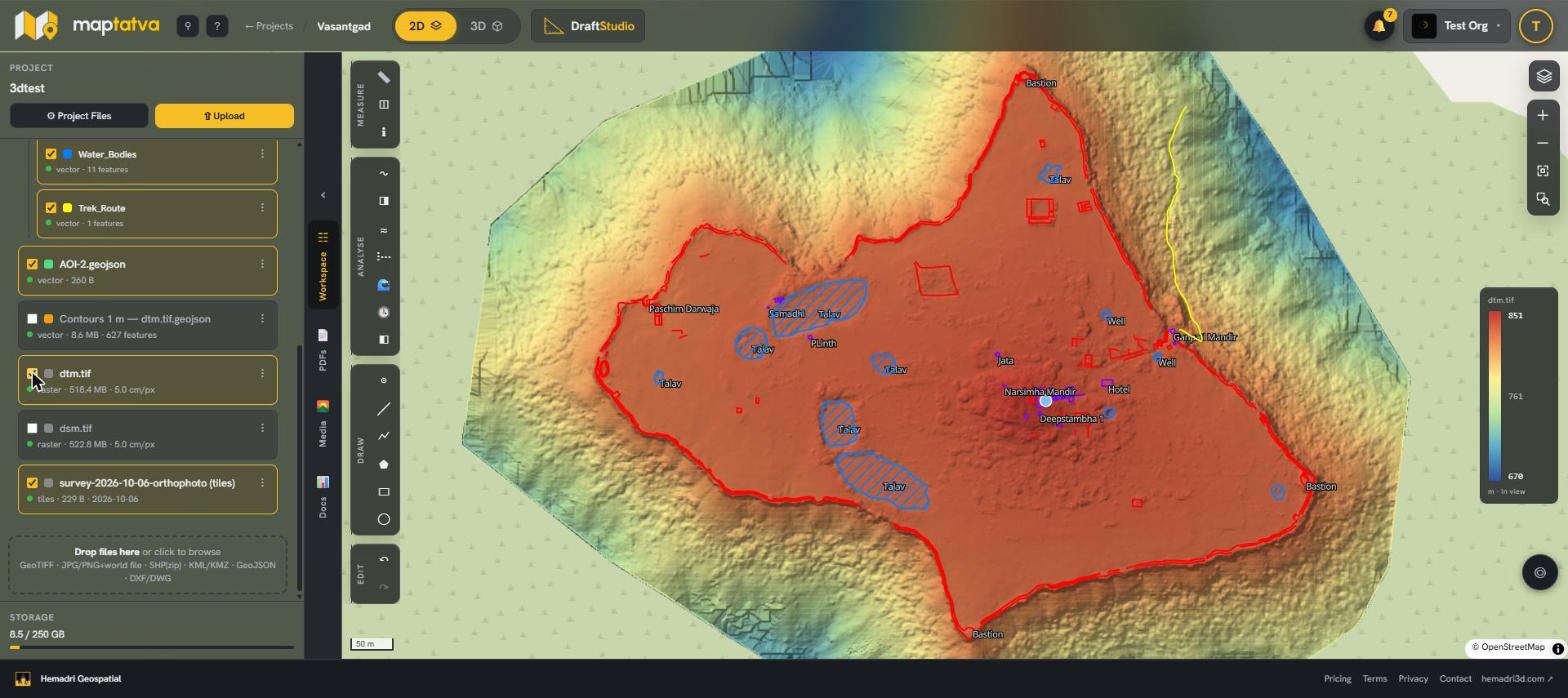Click the dotted section analysis tool

[x=384, y=257]
